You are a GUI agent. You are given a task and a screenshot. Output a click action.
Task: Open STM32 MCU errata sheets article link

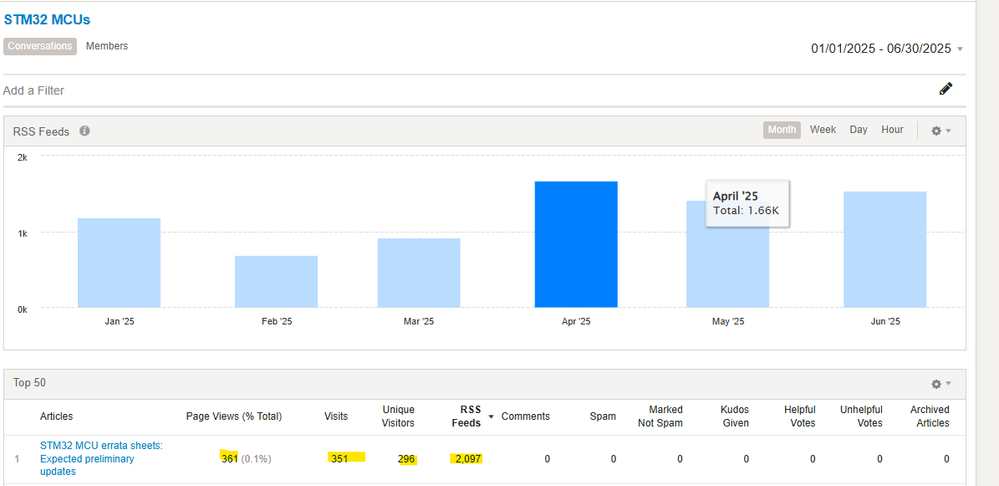click(101, 459)
